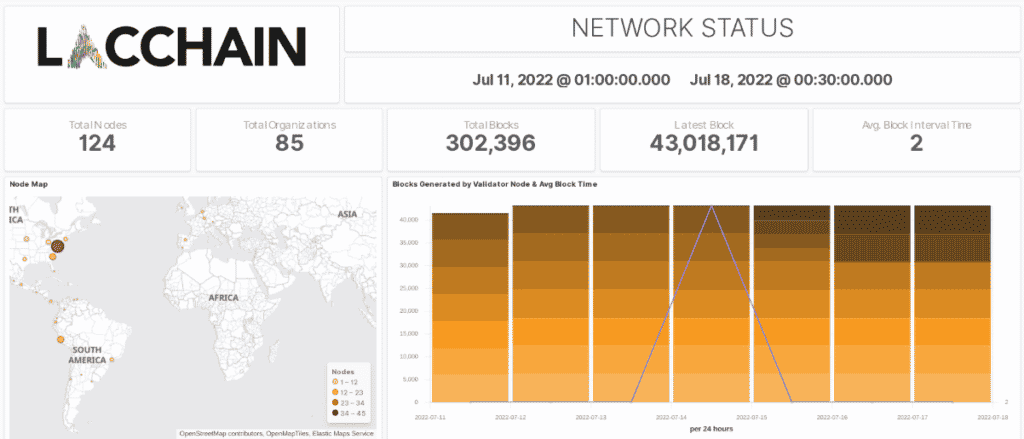
Task: Click the 'Node Map' panel title
Action: pos(28,184)
